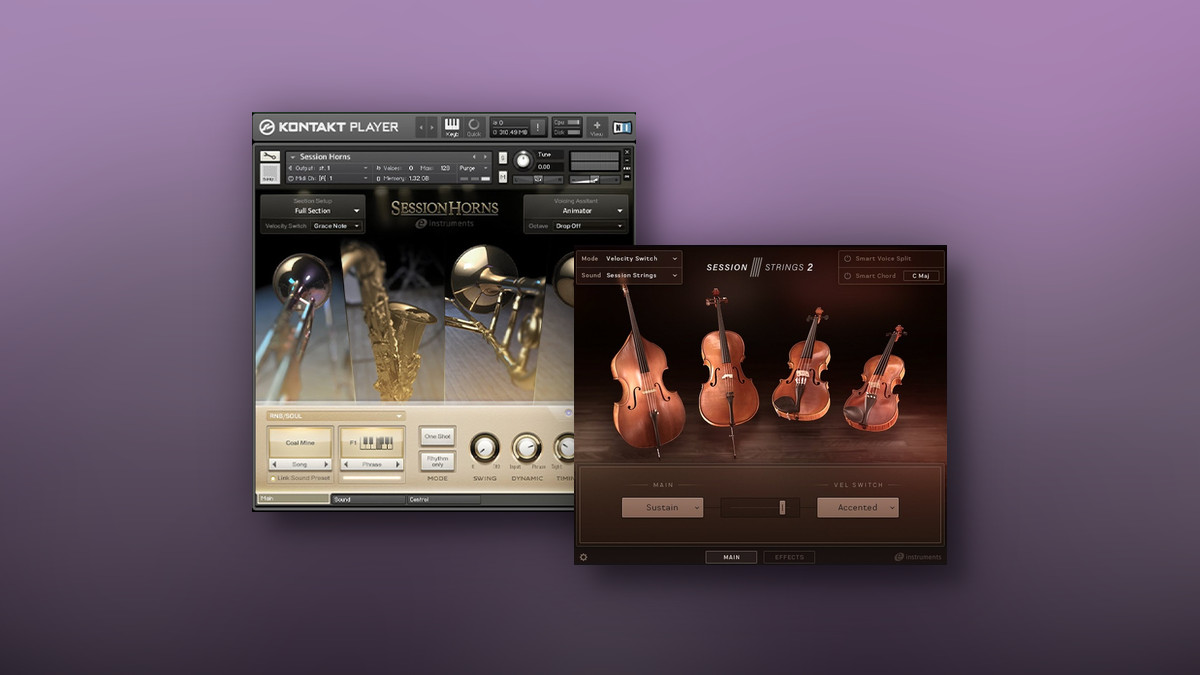
Task: Select next Song in Session Horns
Action: [326, 465]
